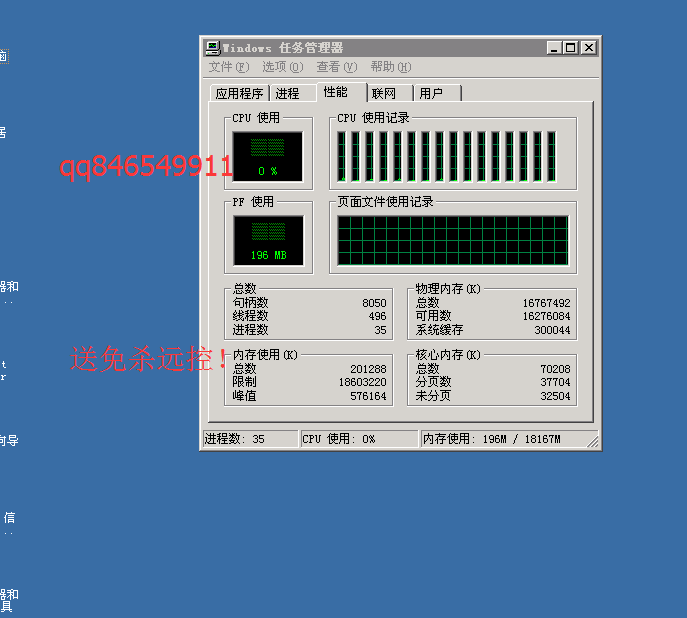687x618 pixels.
Task: Open the 文件(F) menu
Action: pos(229,67)
